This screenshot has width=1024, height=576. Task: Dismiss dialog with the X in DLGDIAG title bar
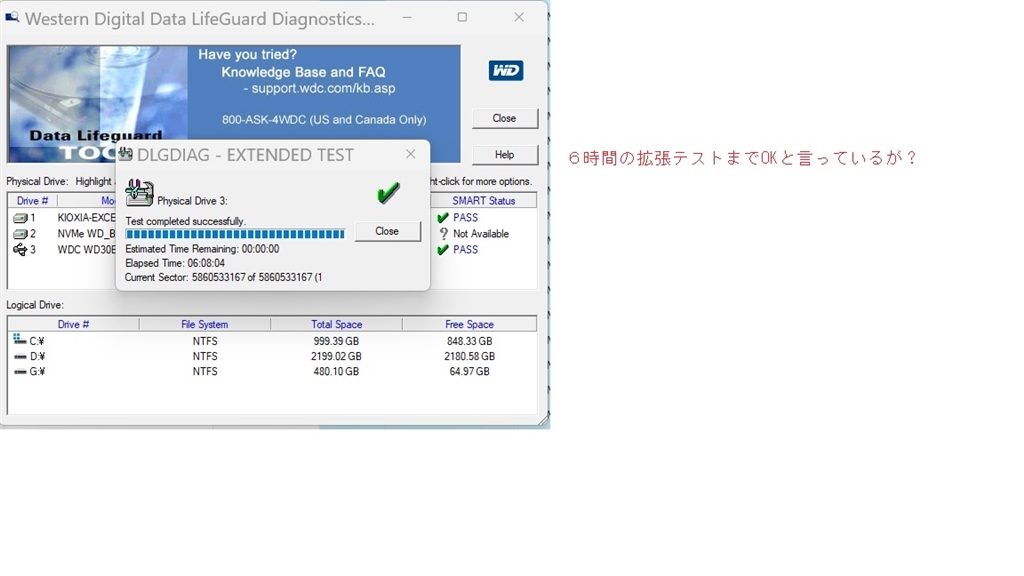410,154
